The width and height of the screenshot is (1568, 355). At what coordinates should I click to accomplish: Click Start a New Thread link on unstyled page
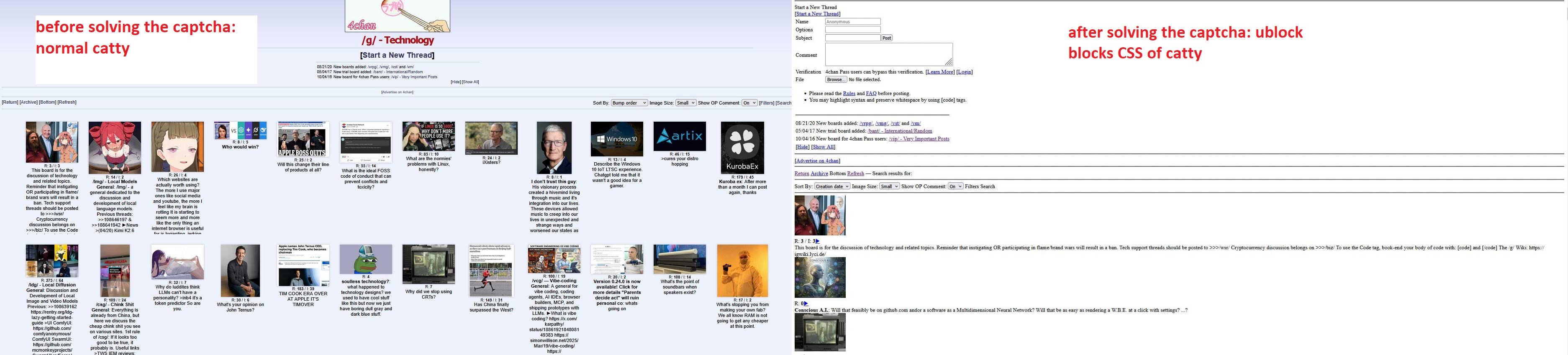point(818,14)
